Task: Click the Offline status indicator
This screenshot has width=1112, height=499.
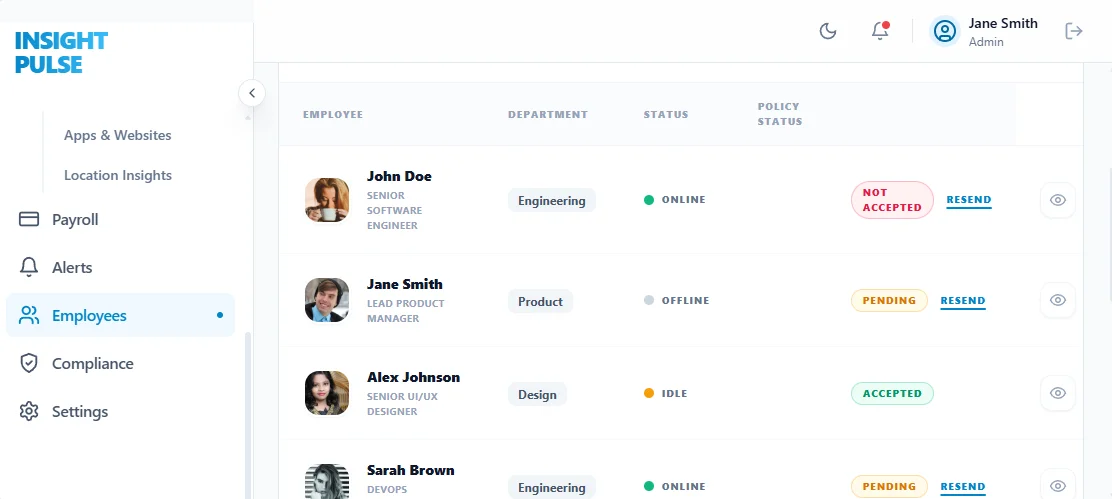Action: [x=677, y=301]
